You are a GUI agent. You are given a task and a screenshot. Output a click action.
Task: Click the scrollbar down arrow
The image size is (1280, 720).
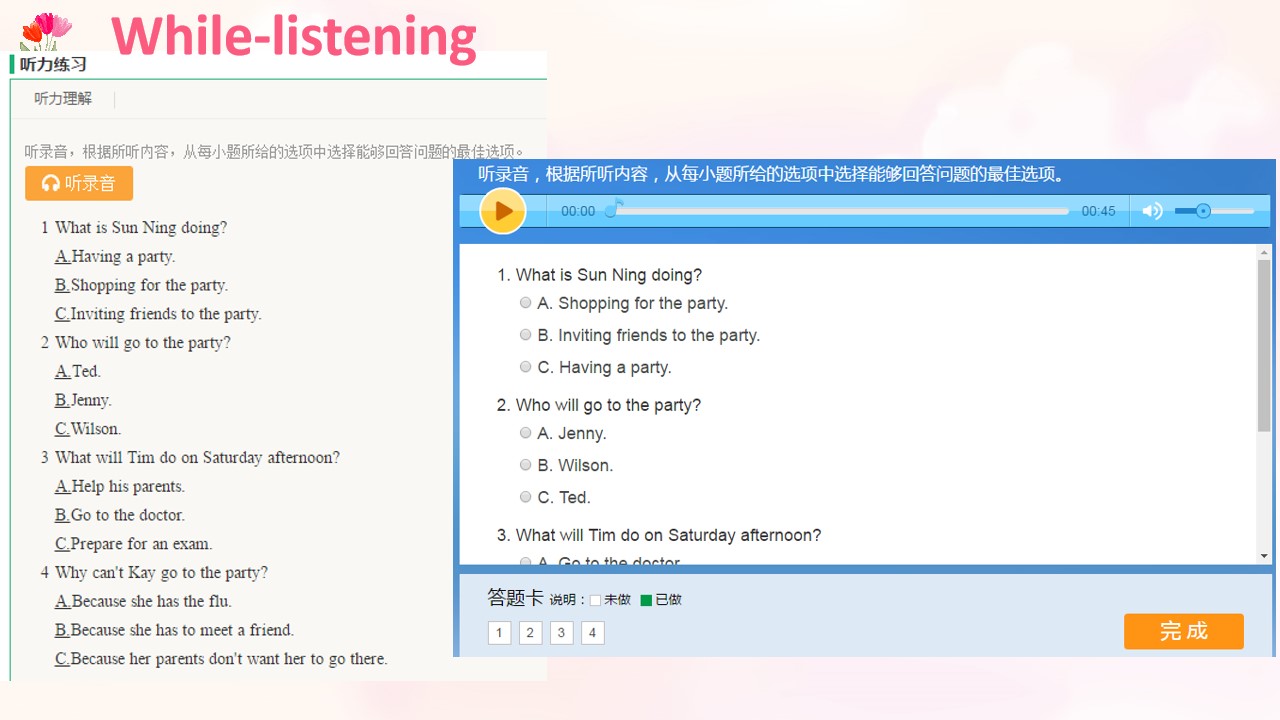pyautogui.click(x=1265, y=556)
